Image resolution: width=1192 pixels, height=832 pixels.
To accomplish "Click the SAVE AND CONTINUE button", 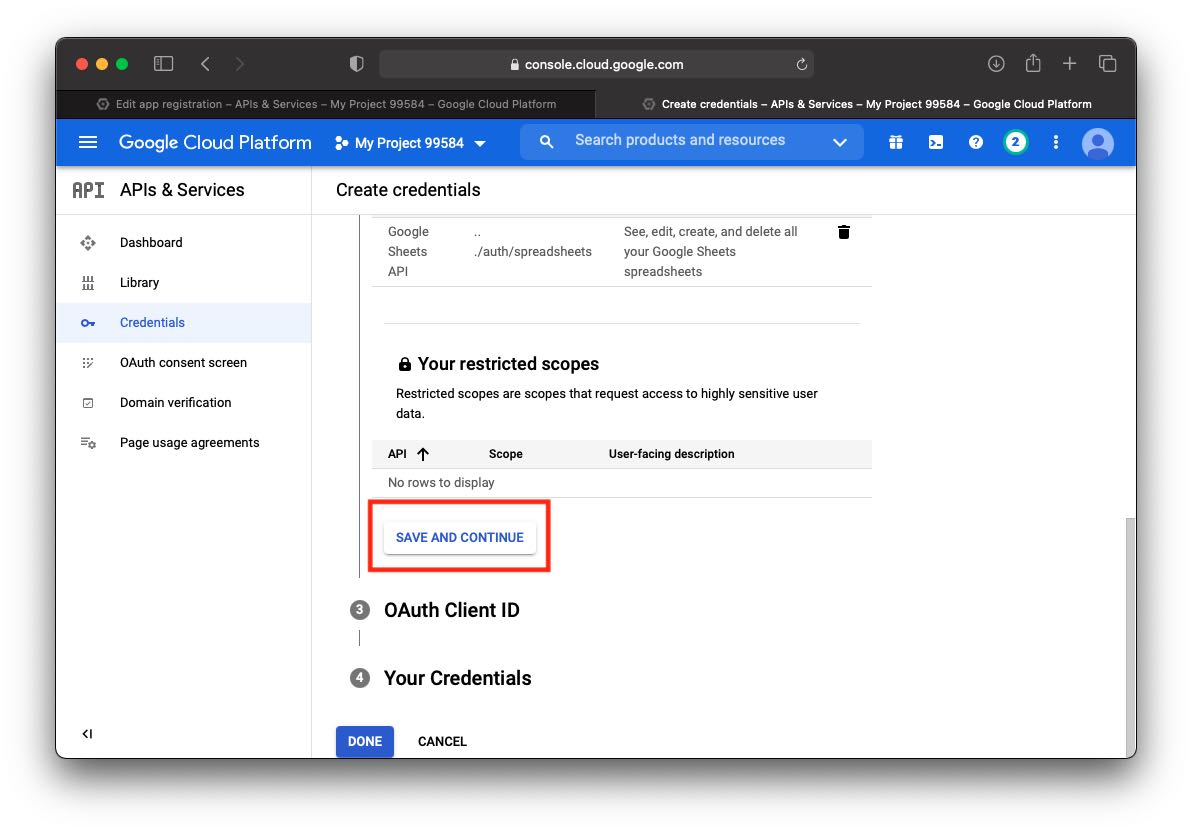I will click(x=460, y=538).
